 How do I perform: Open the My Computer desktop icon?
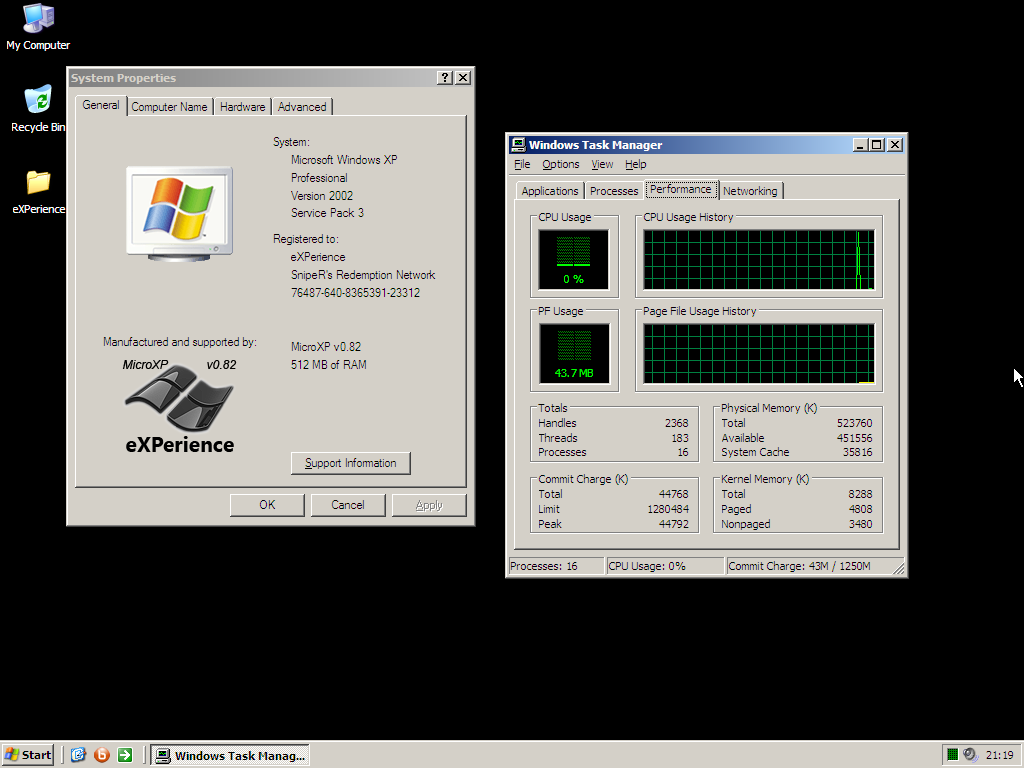38,26
